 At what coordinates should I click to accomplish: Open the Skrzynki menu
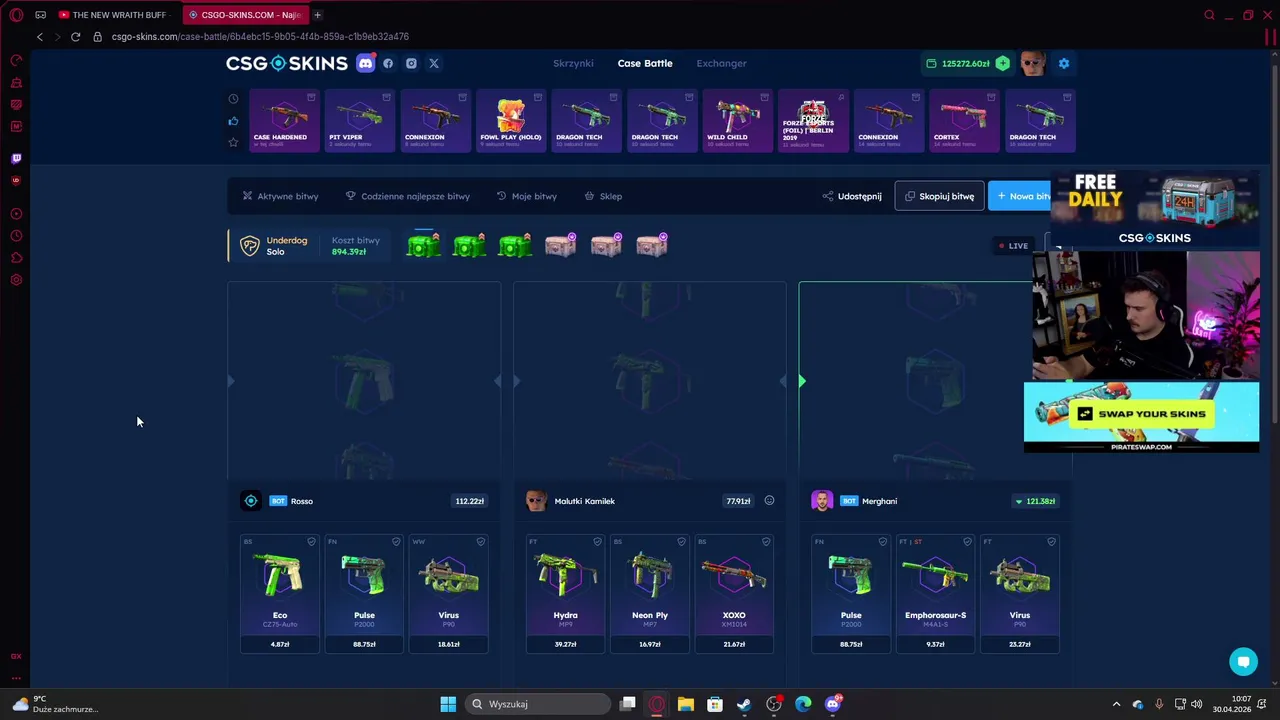[573, 63]
